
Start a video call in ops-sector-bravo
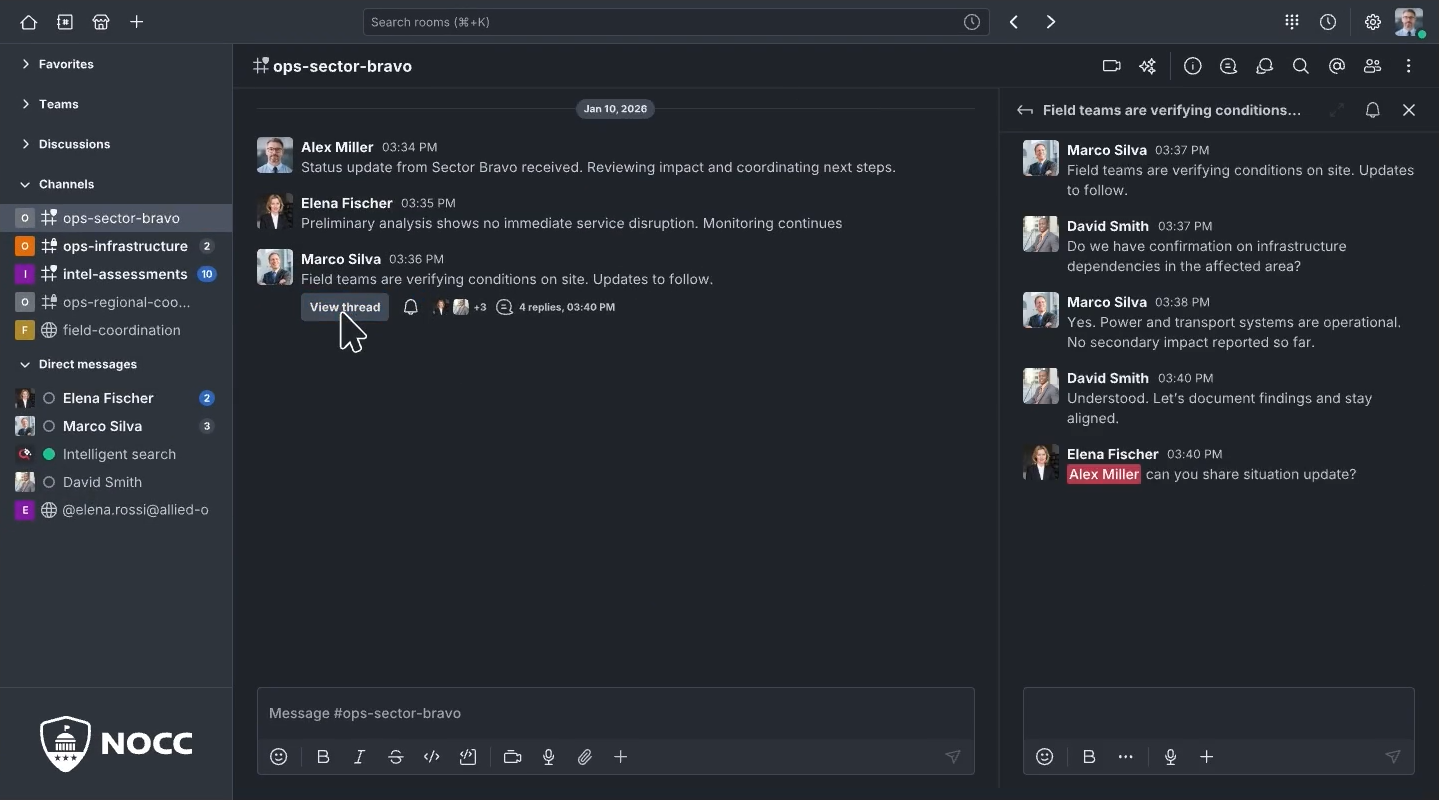[1111, 66]
